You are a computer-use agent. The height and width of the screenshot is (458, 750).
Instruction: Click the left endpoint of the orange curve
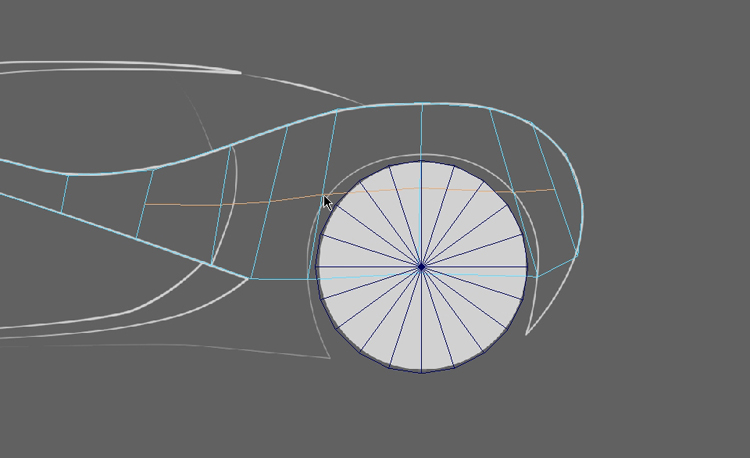(146, 205)
